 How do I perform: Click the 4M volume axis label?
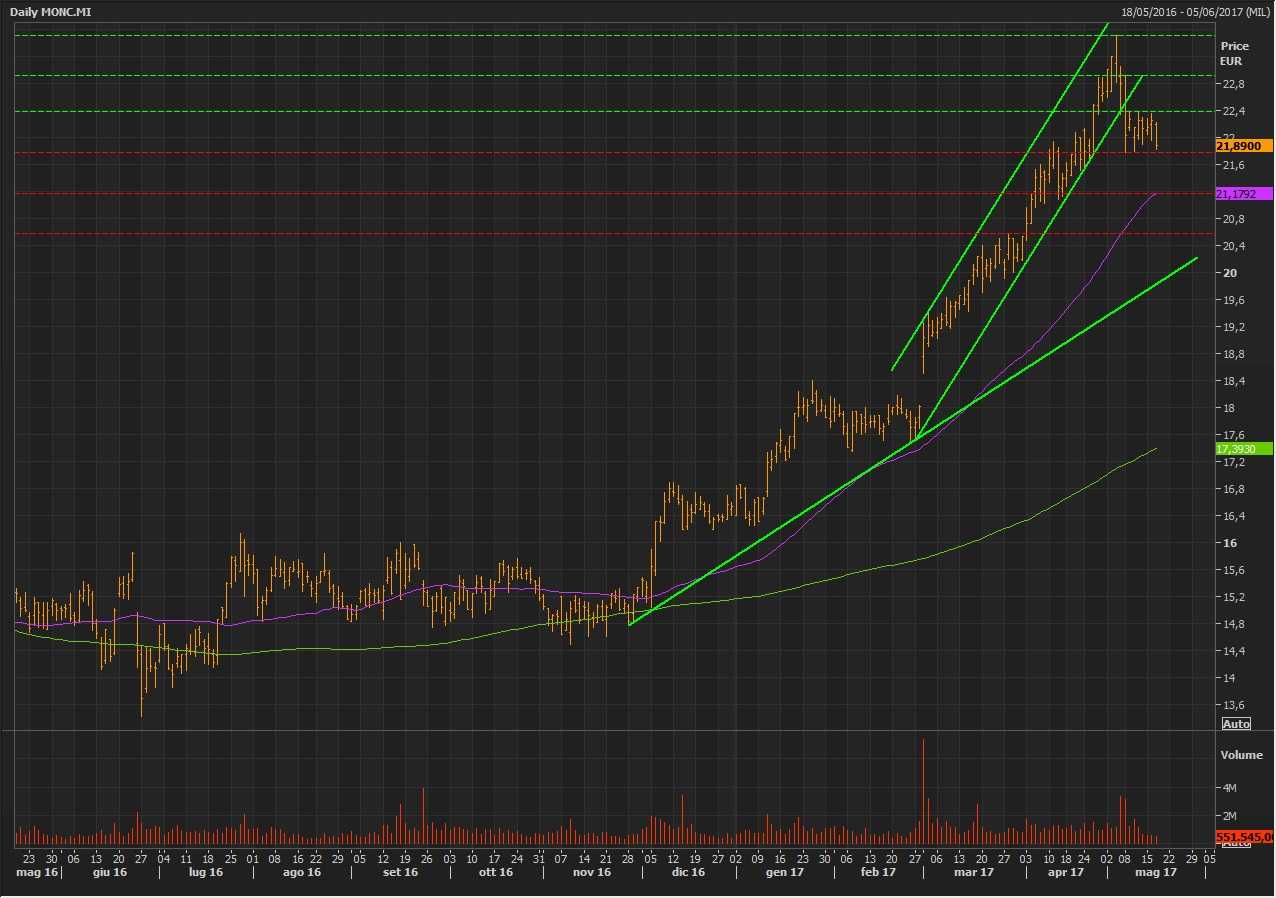pos(1230,788)
